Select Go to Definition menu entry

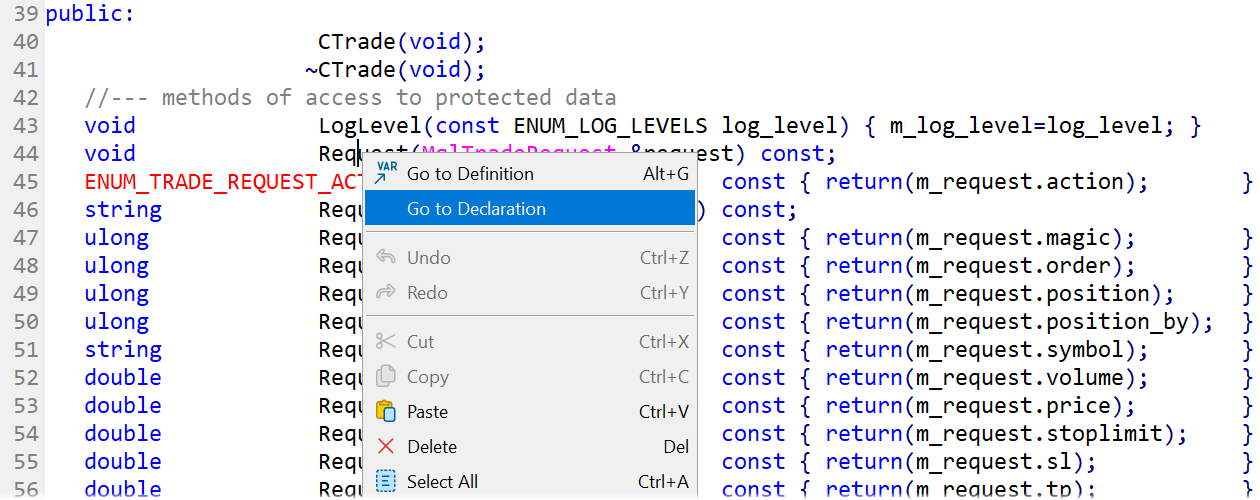[470, 174]
